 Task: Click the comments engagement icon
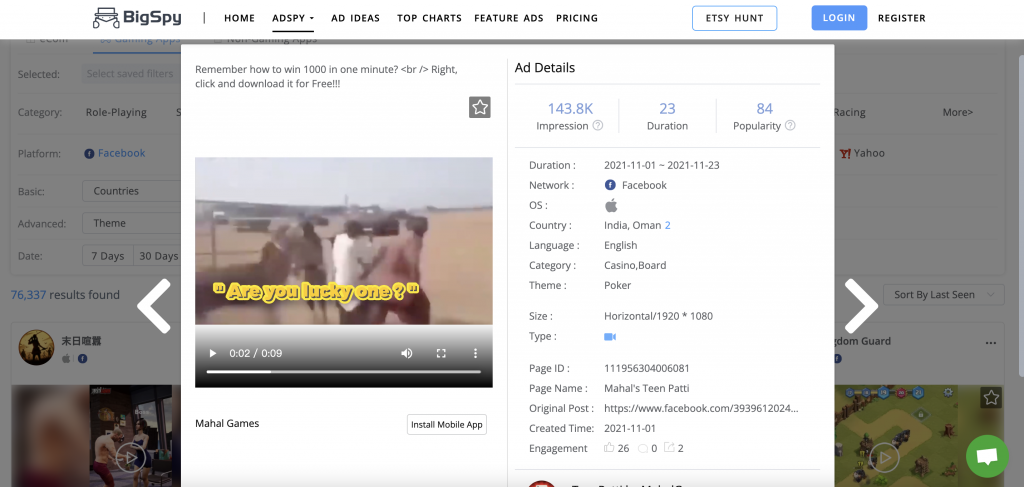click(643, 448)
